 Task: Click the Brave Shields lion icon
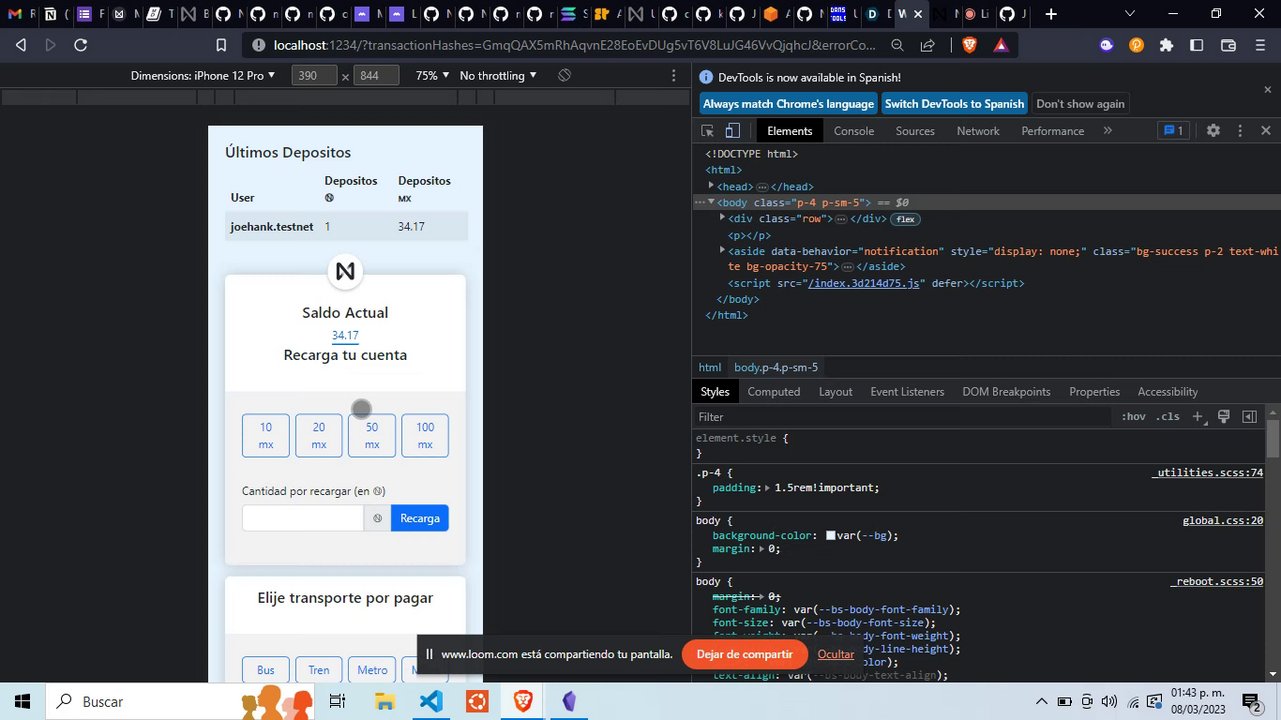969,45
